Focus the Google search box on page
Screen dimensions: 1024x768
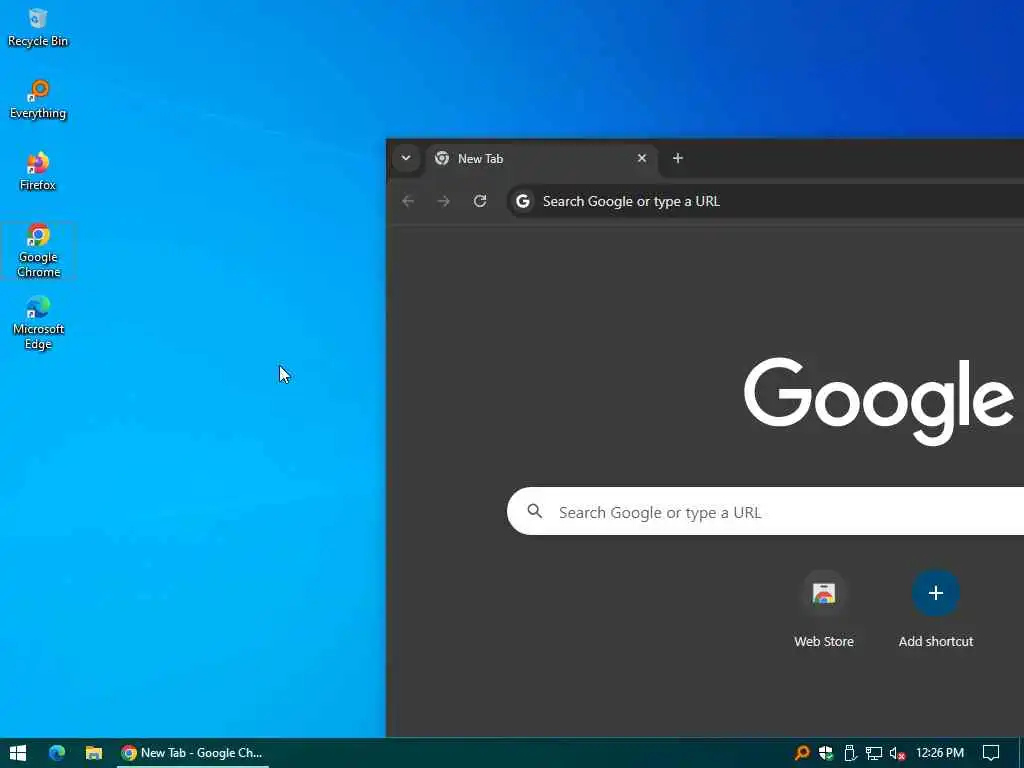tap(765, 511)
